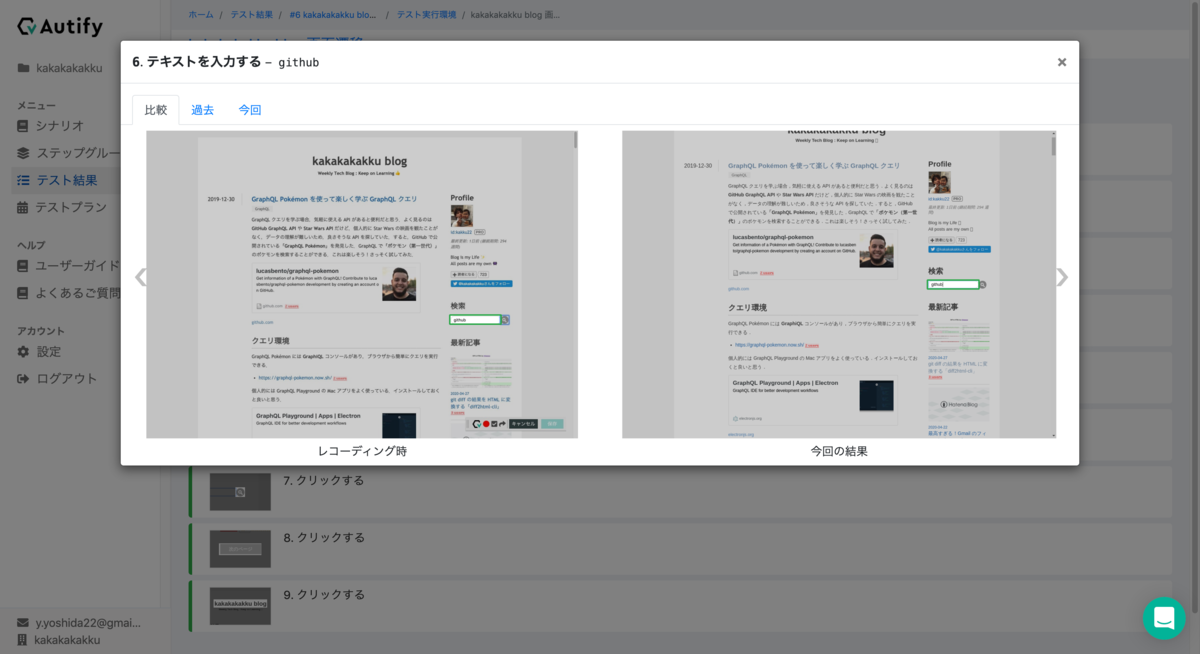This screenshot has height=654, width=1200.
Task: Click the テストプラン calendar icon
Action: click(23, 207)
